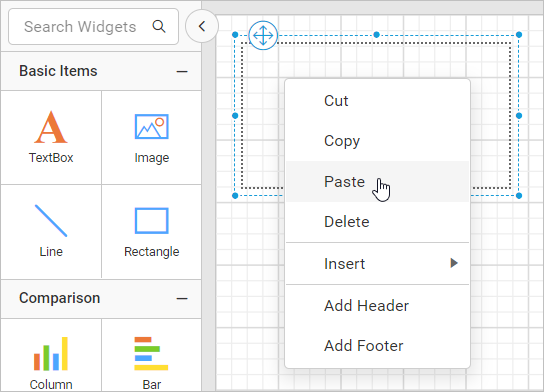Select the TextBox widget icon
The height and width of the screenshot is (392, 544).
(x=51, y=127)
